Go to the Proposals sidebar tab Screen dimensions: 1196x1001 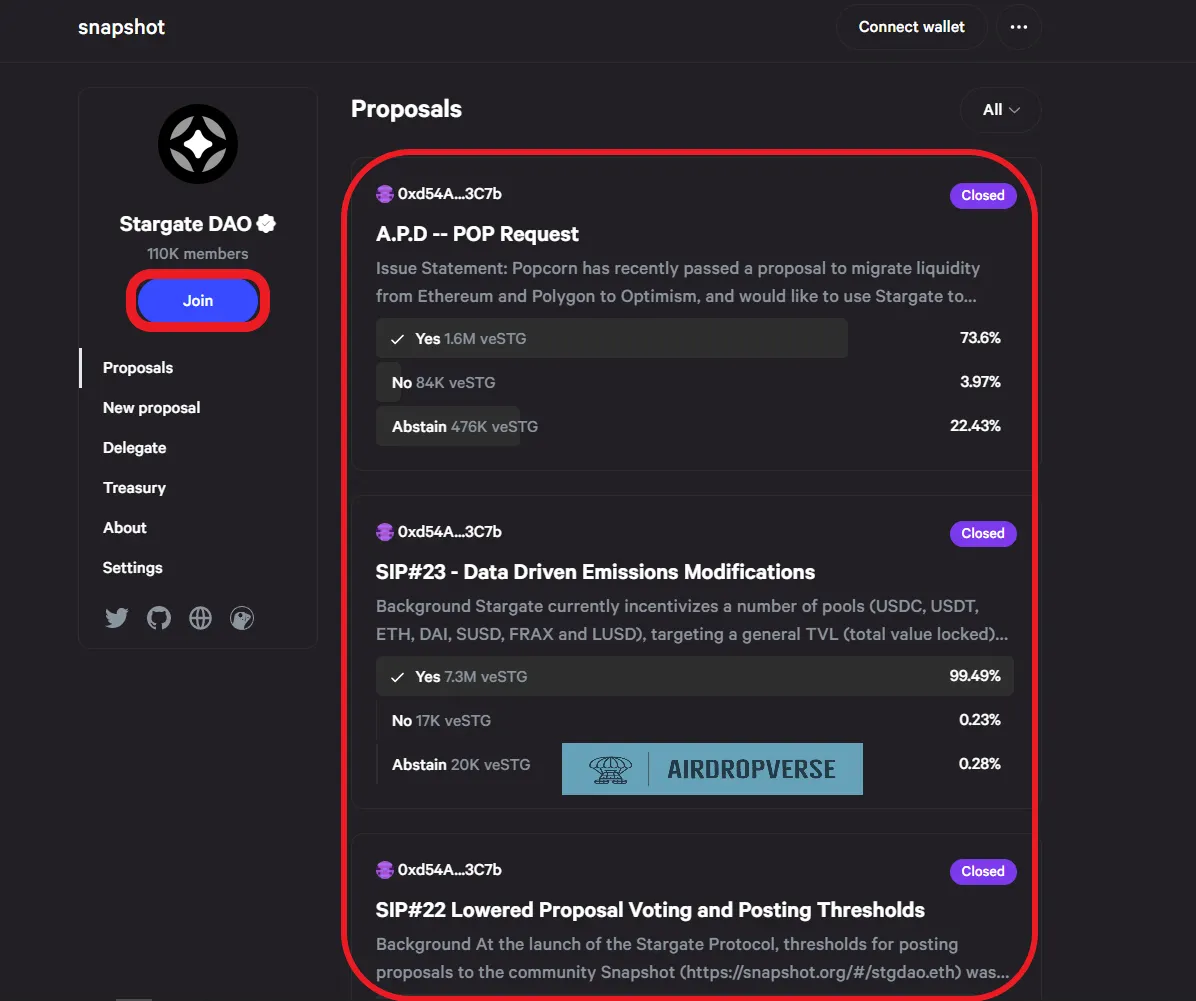click(138, 368)
